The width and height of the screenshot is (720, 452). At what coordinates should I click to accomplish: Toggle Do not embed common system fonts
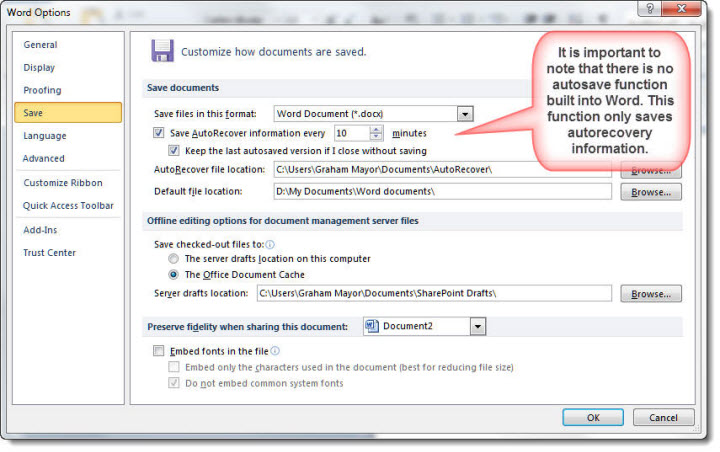[x=174, y=383]
